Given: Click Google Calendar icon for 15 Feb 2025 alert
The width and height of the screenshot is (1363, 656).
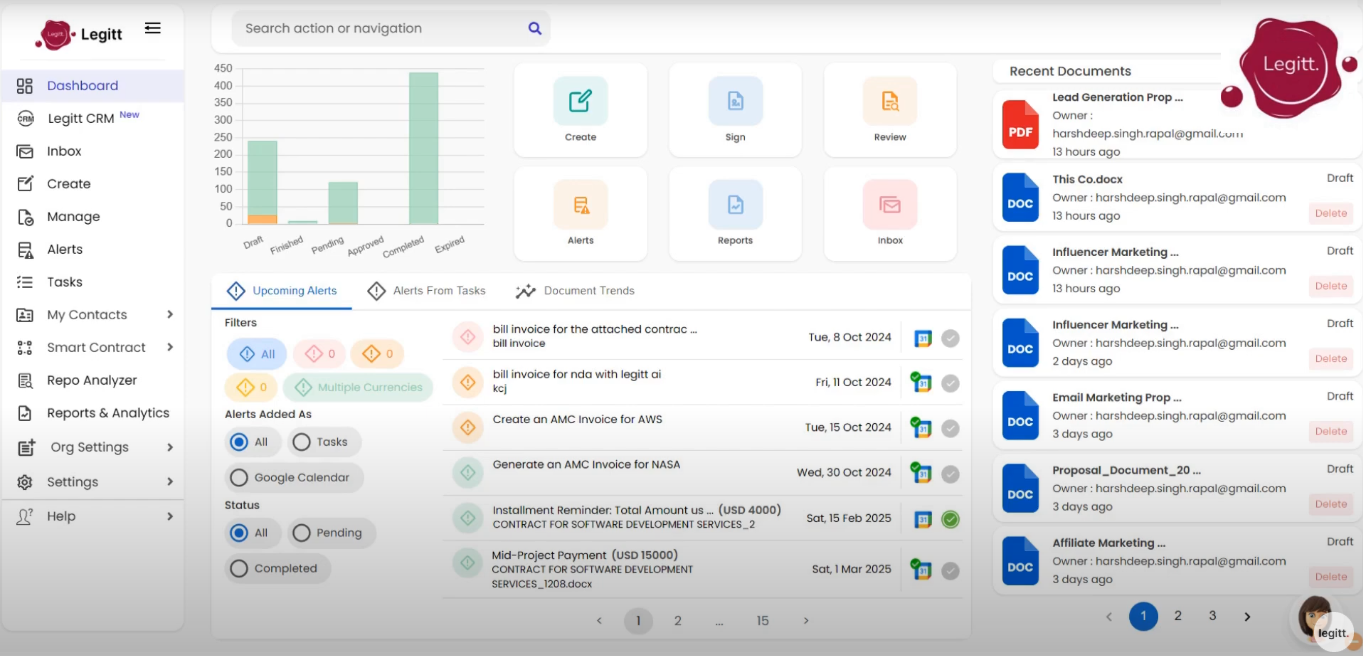Looking at the screenshot, I should tap(923, 519).
